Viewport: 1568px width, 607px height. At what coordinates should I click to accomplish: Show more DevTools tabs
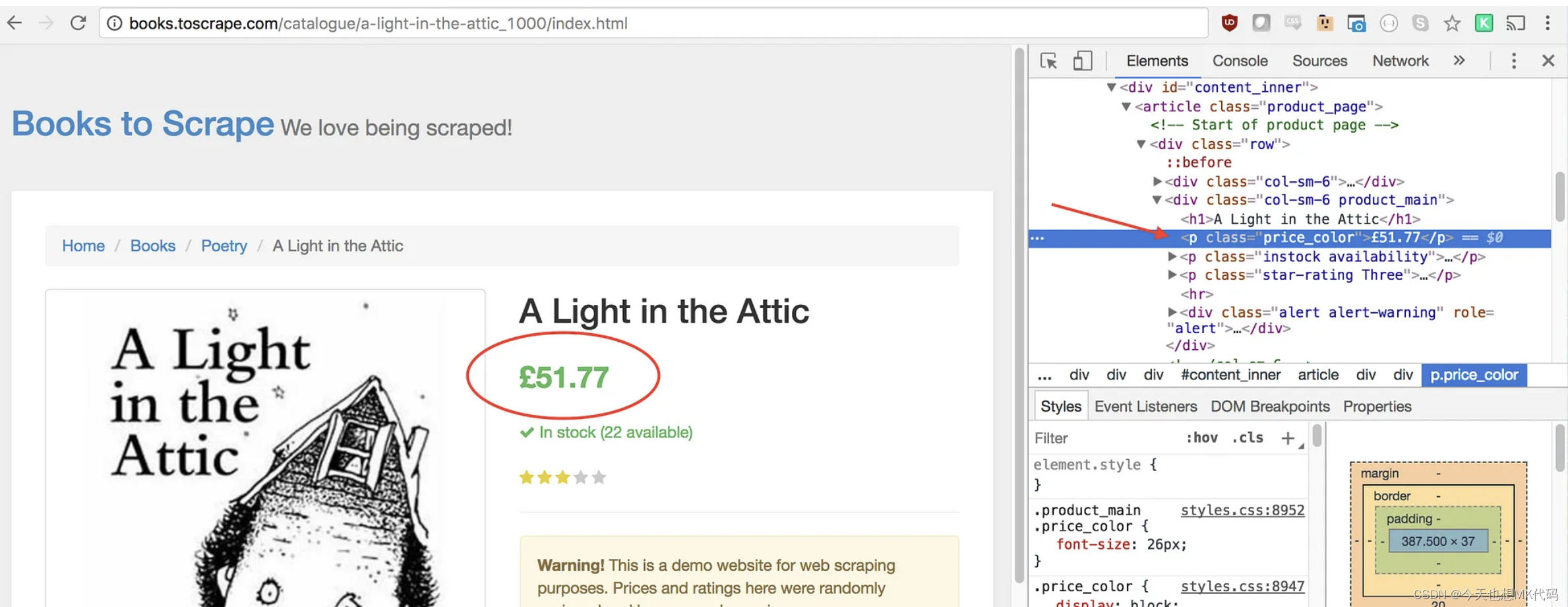tap(1459, 61)
